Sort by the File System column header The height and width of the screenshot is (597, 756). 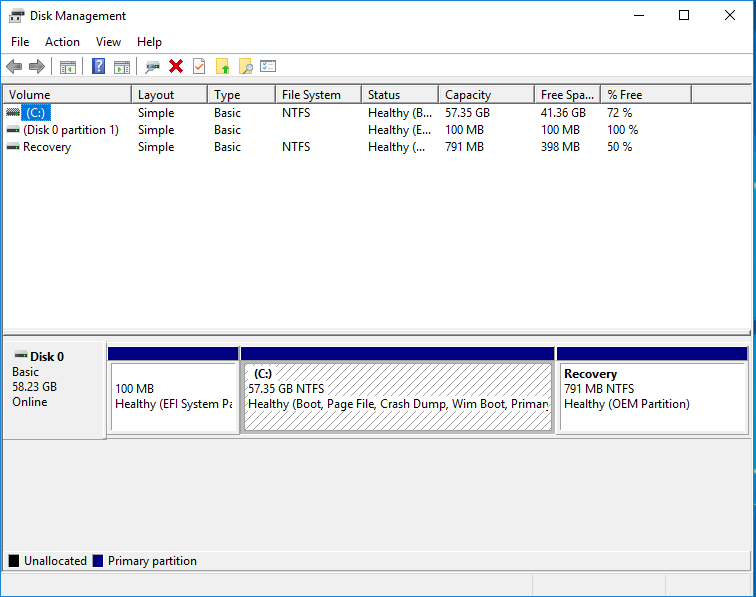tap(319, 95)
